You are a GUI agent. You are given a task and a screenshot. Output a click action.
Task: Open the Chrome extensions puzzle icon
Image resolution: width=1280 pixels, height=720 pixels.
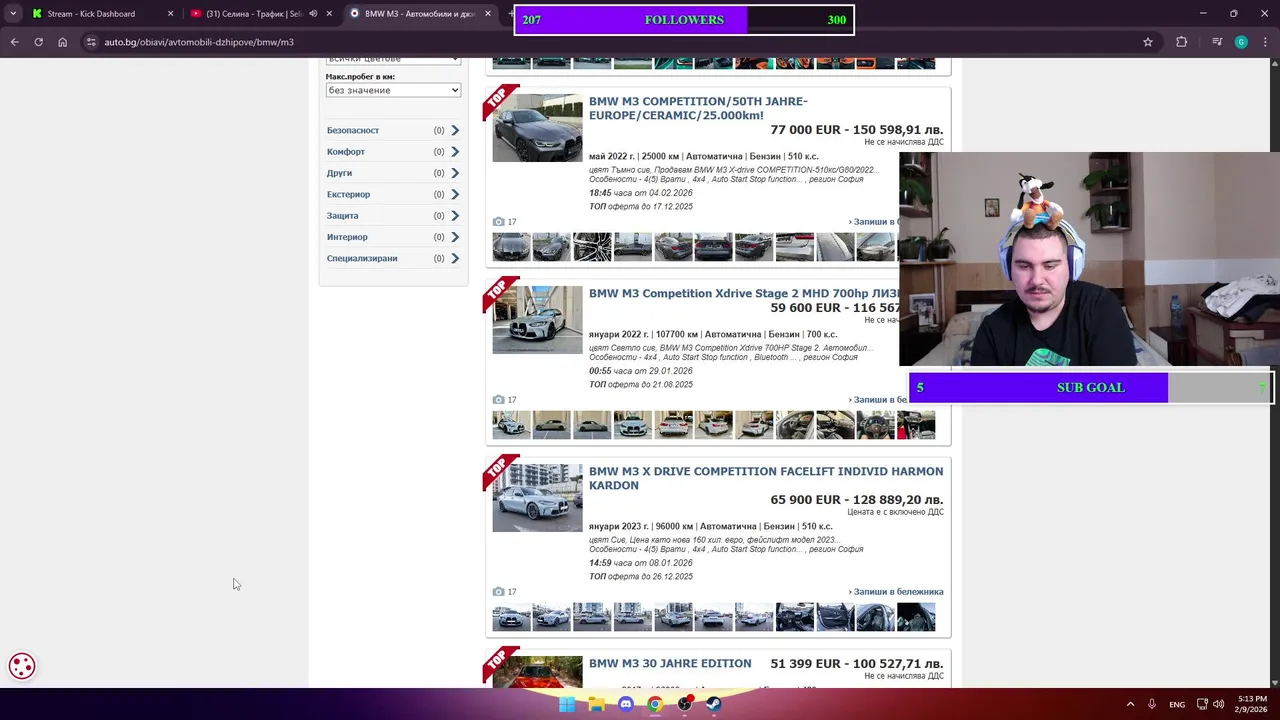click(1182, 42)
